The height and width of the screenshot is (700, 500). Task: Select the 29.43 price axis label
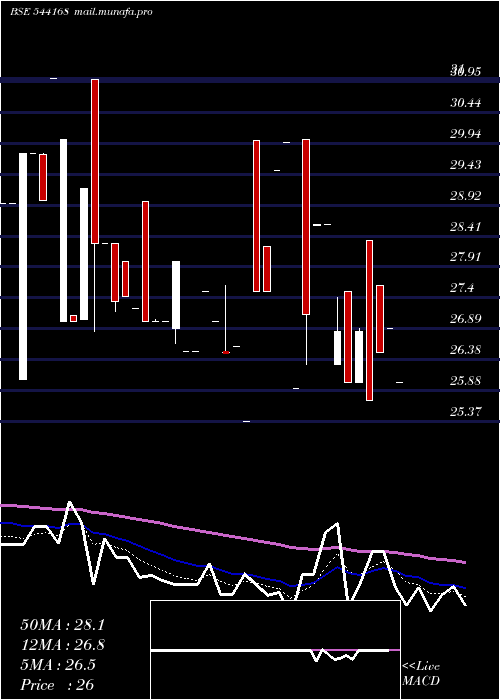[x=466, y=165]
